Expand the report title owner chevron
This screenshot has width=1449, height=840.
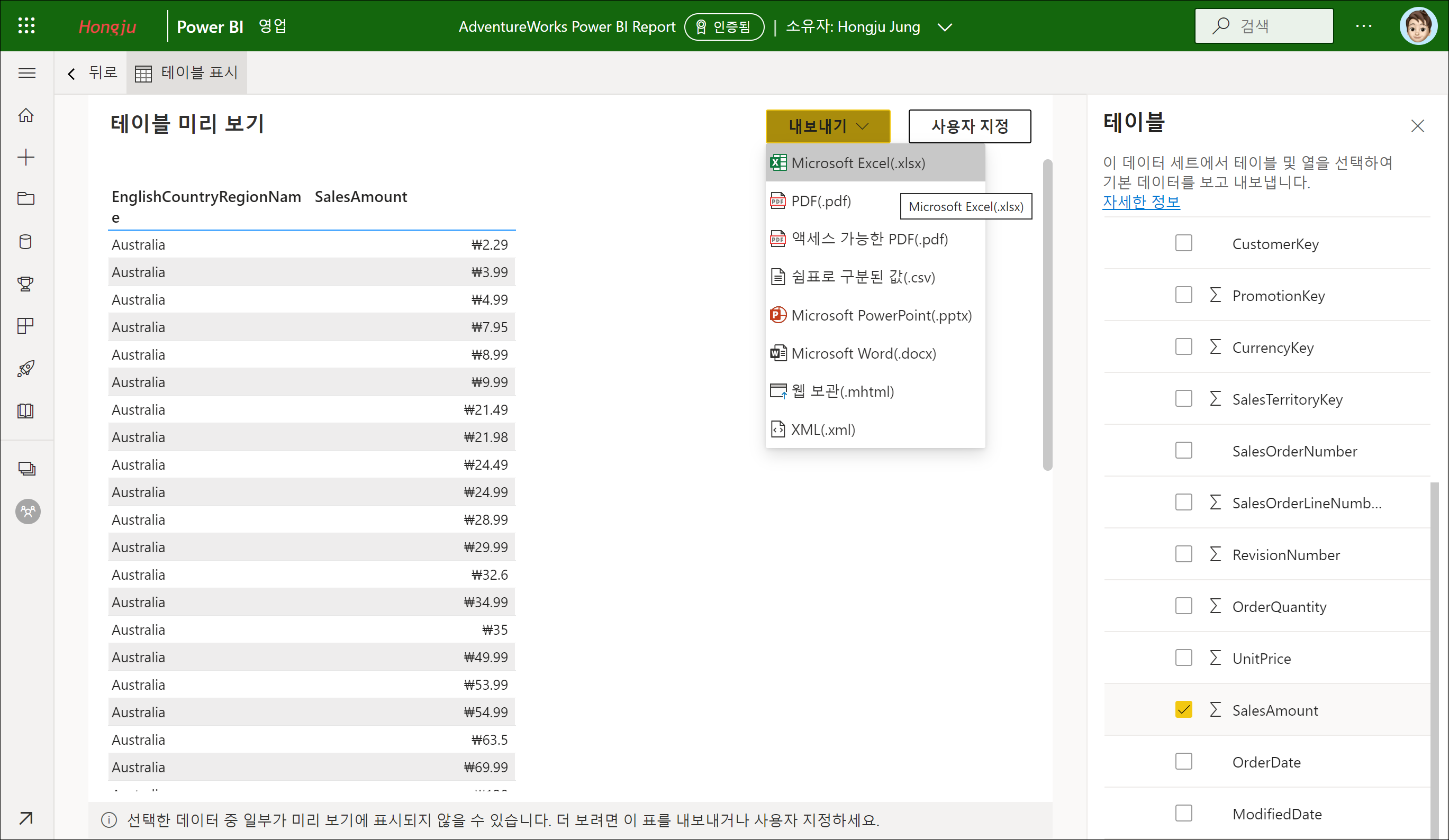945,27
